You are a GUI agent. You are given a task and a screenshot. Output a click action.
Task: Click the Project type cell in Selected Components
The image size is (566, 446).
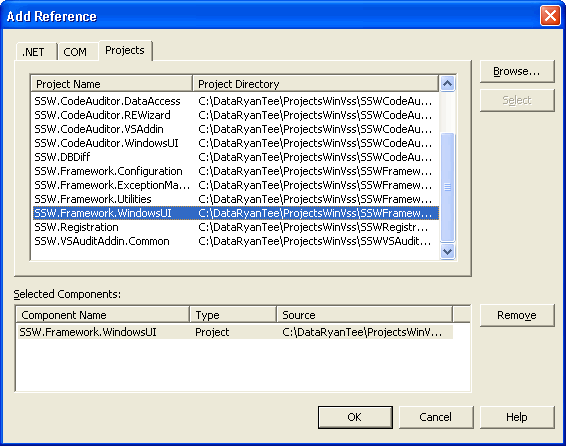click(212, 332)
